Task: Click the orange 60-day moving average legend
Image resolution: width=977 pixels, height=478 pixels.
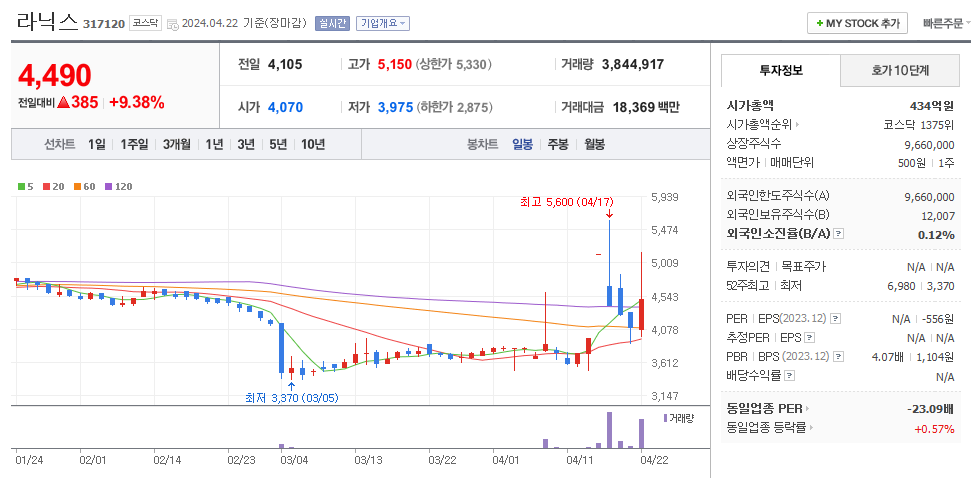Action: tap(84, 186)
